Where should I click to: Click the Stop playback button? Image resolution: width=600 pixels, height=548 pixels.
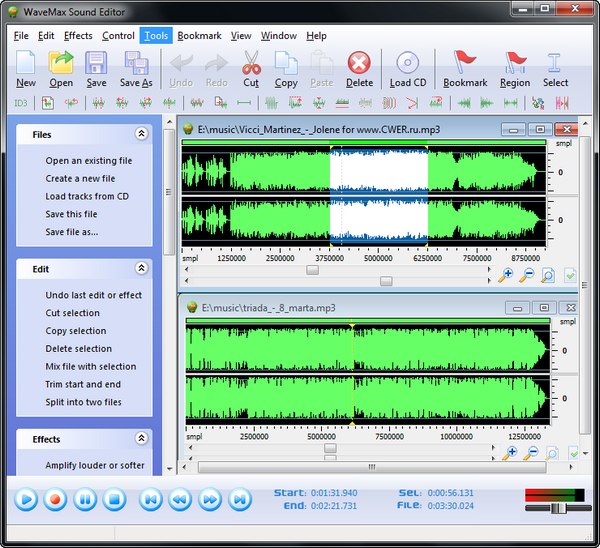pyautogui.click(x=114, y=498)
